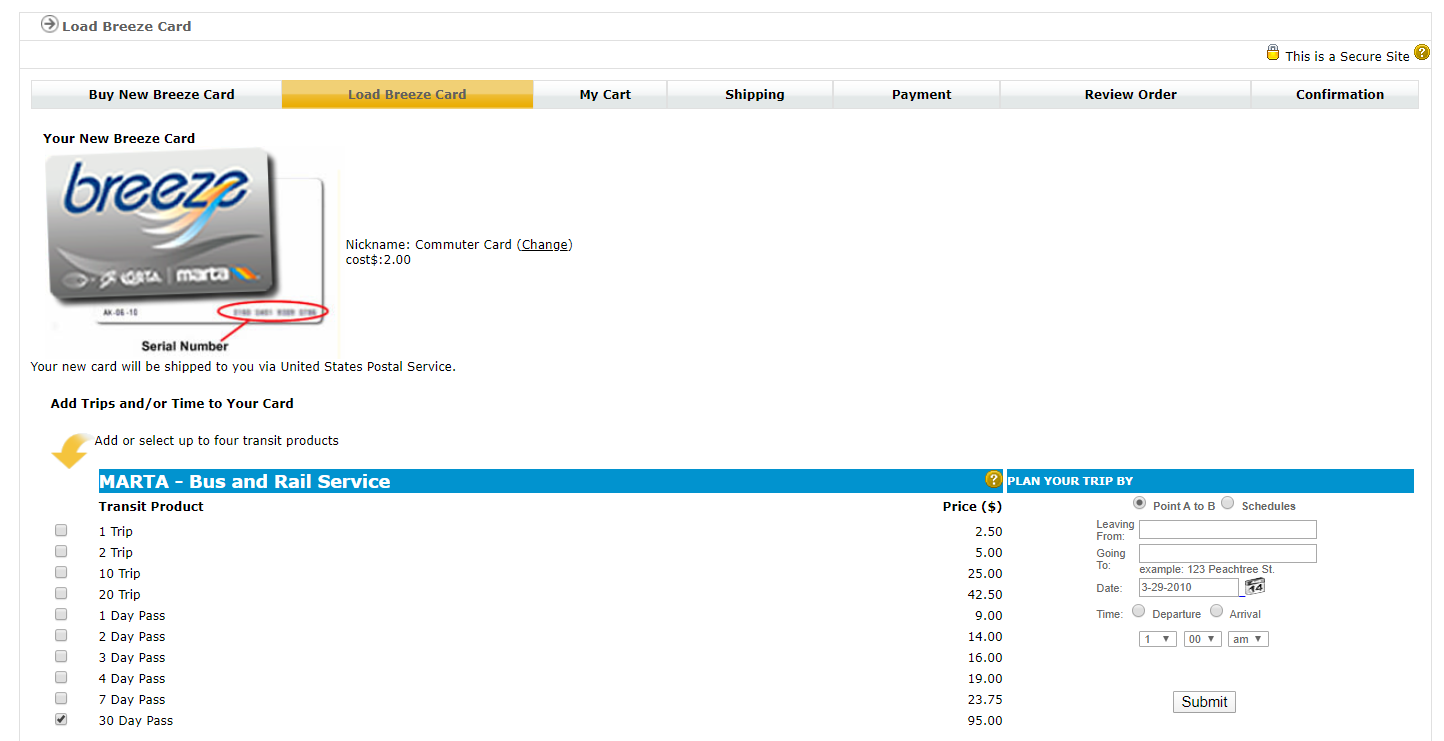The image size is (1444, 741).
Task: Click the 42.50 price text
Action: [984, 595]
